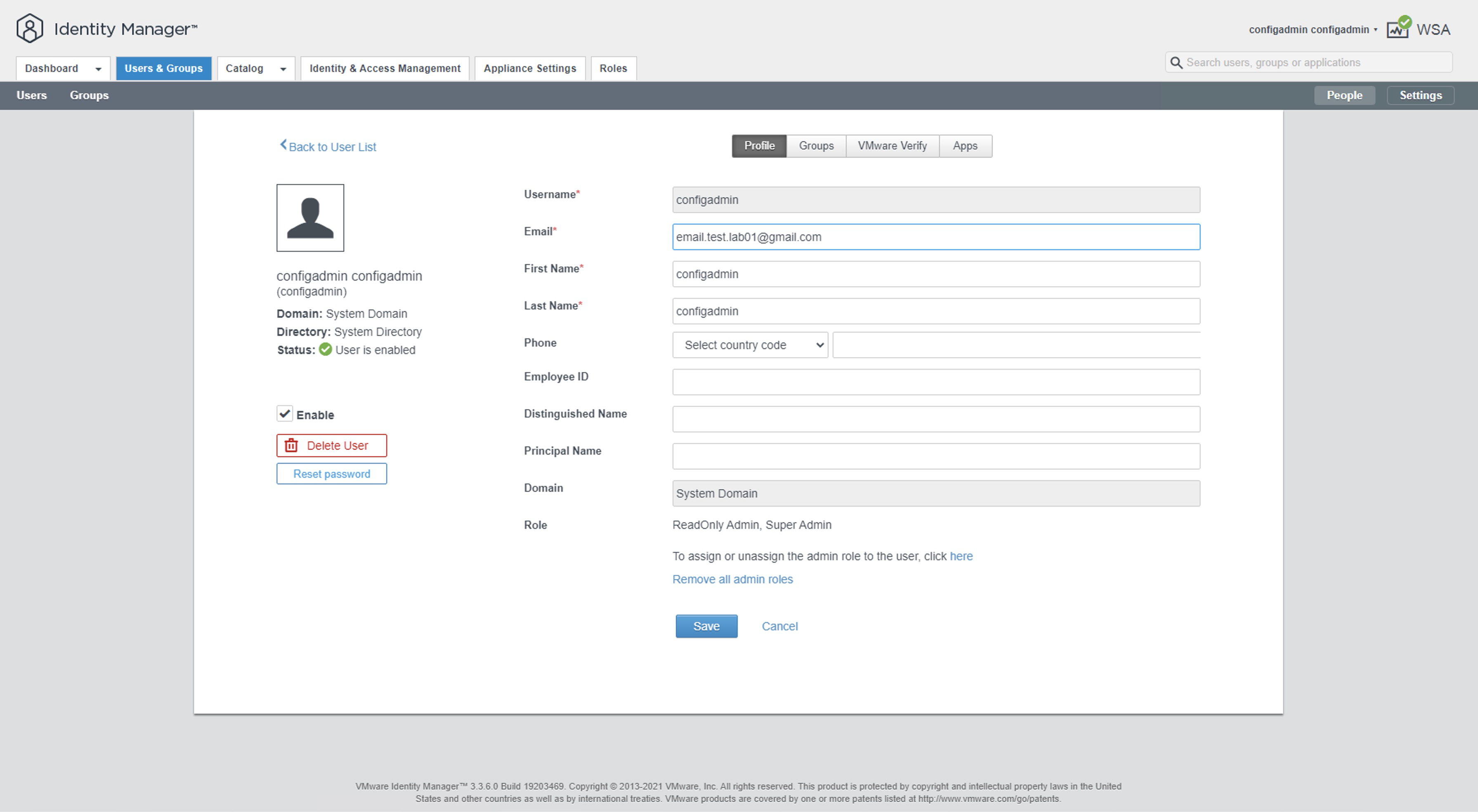Screen dimensions: 1478x812
Task: Click the trash icon on Delete User
Action: coord(291,445)
